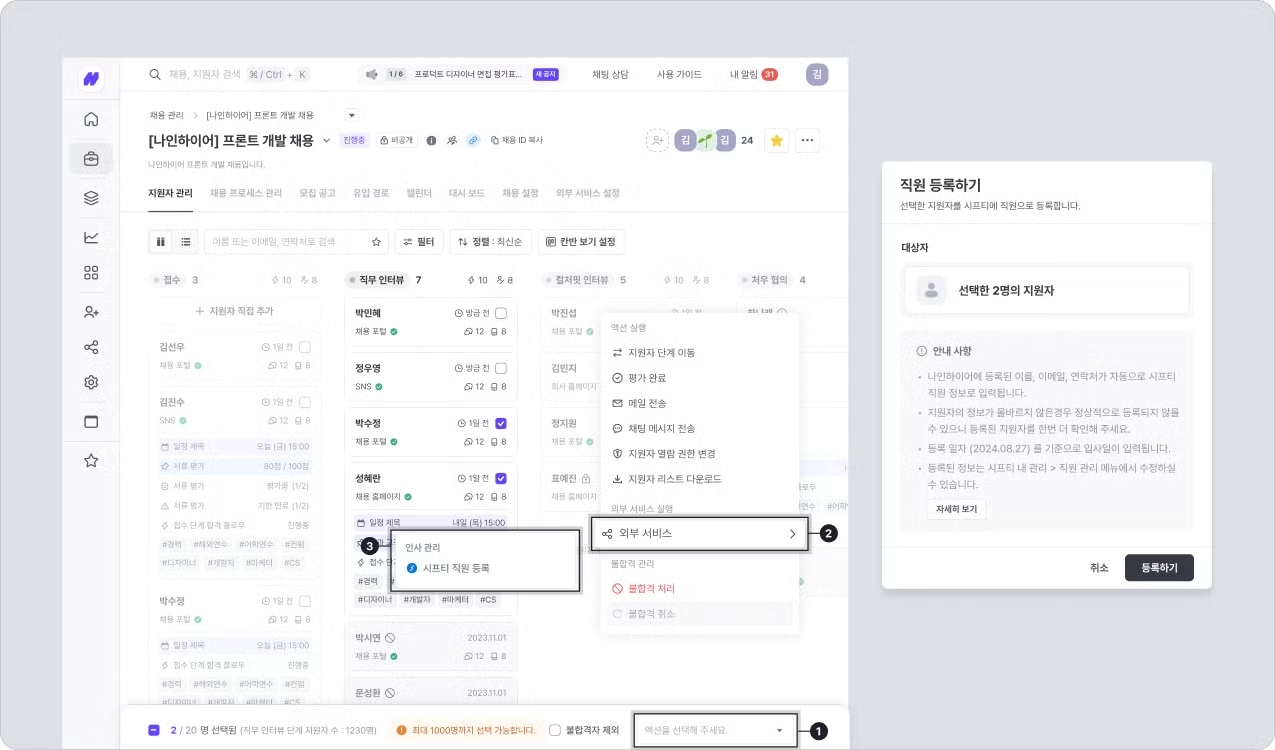Open 칸반 보기 설정 button

click(581, 241)
